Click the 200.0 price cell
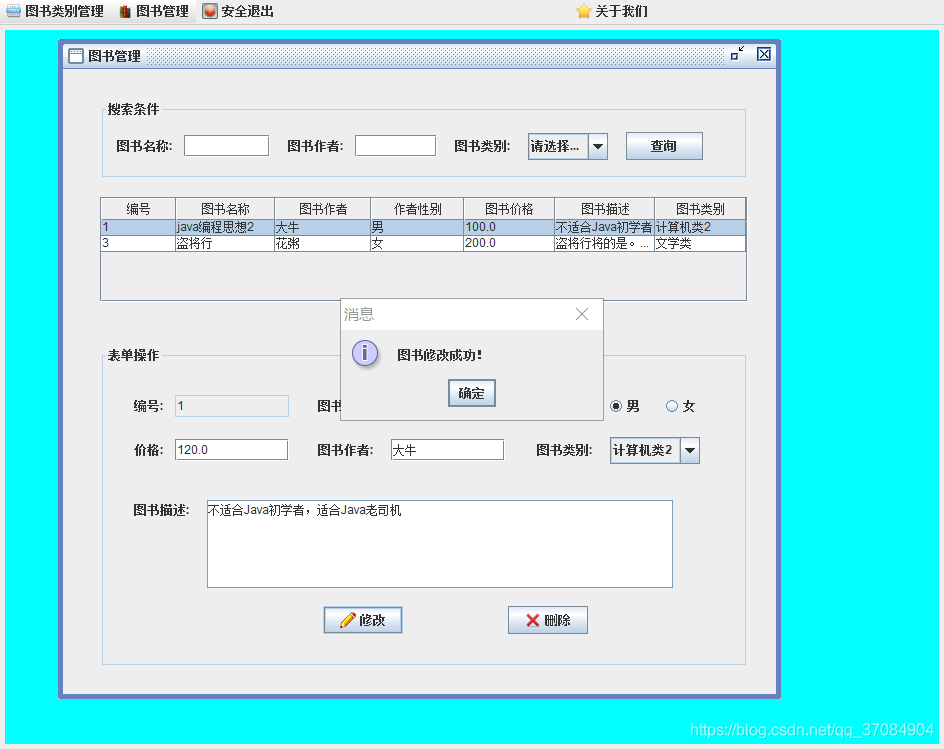This screenshot has width=944, height=749. pyautogui.click(x=509, y=243)
